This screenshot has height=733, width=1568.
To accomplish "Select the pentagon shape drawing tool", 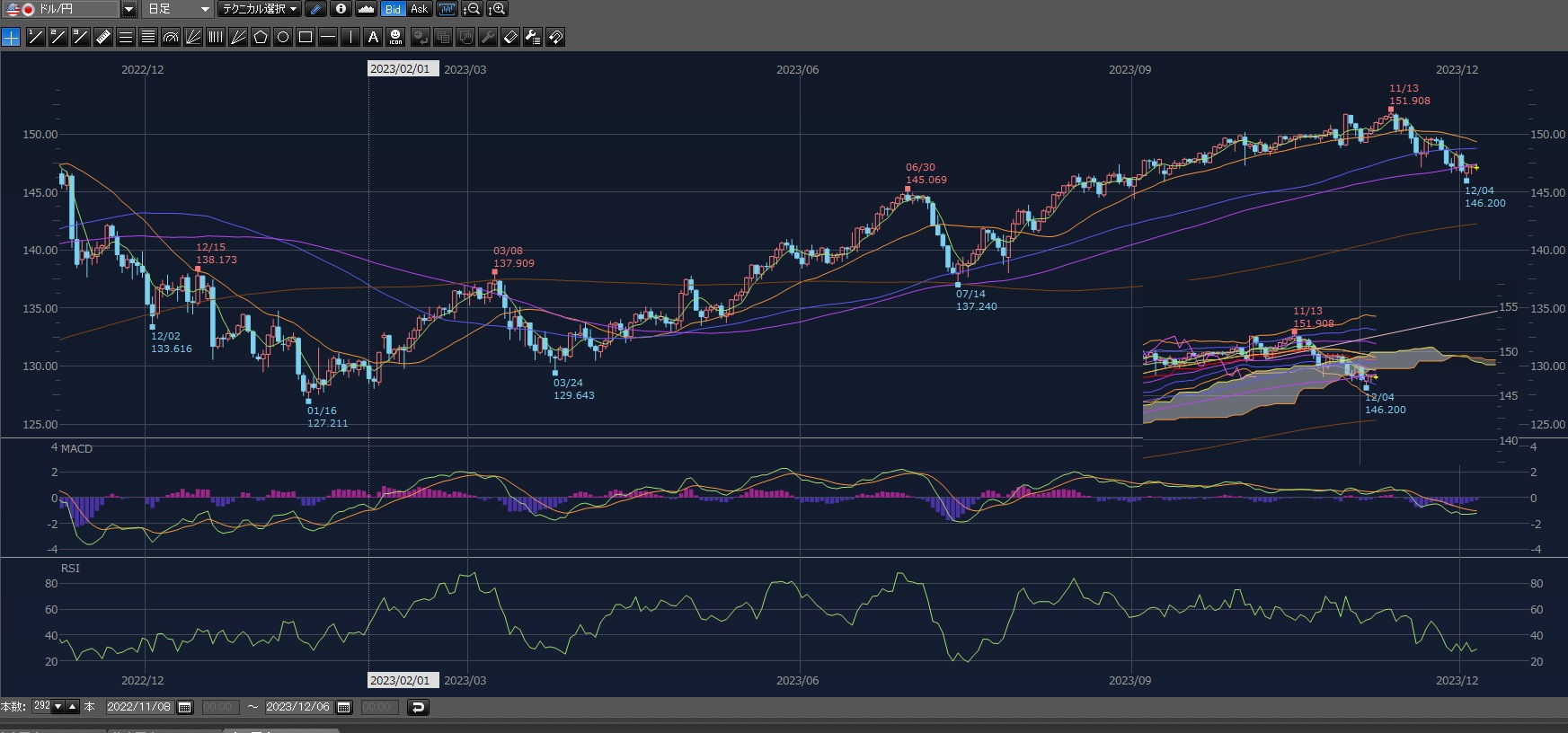I will 261,37.
